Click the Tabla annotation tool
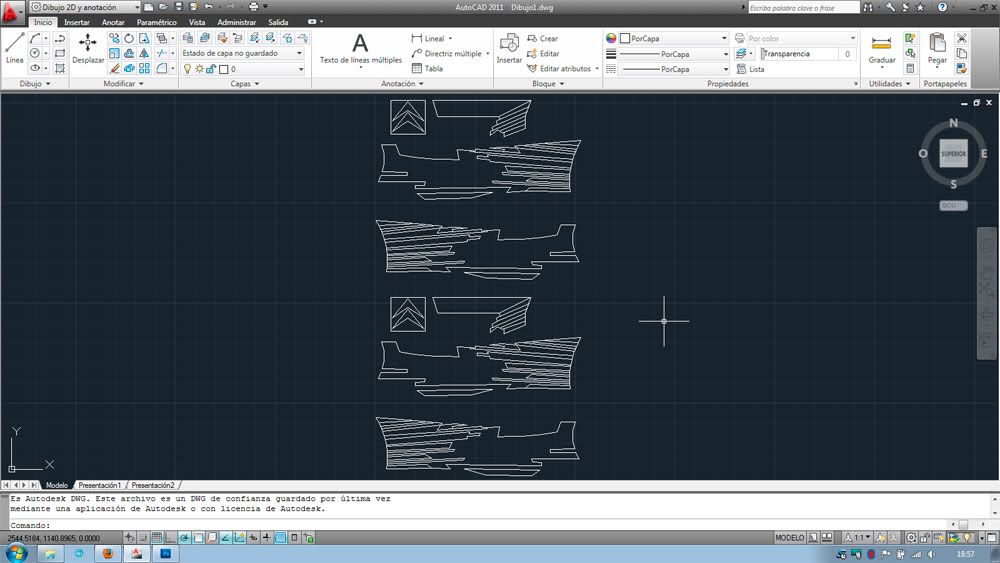The width and height of the screenshot is (1000, 563). click(427, 68)
